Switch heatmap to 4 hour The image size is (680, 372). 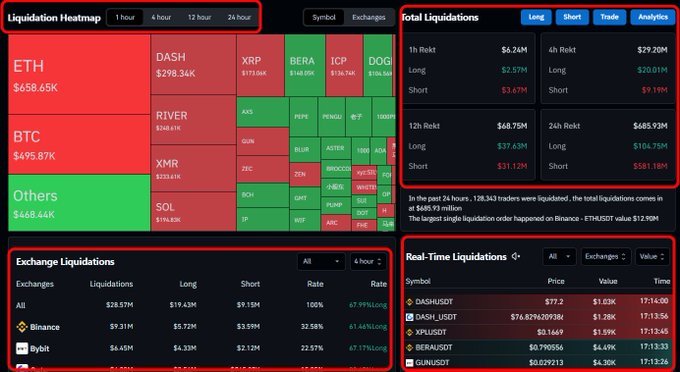[161, 17]
